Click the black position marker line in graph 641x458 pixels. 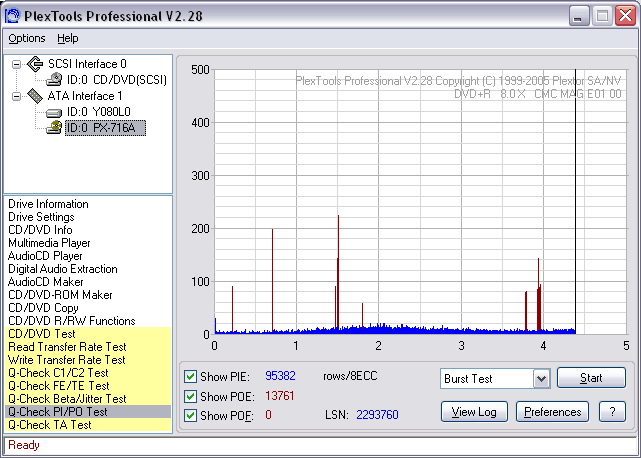[x=575, y=202]
